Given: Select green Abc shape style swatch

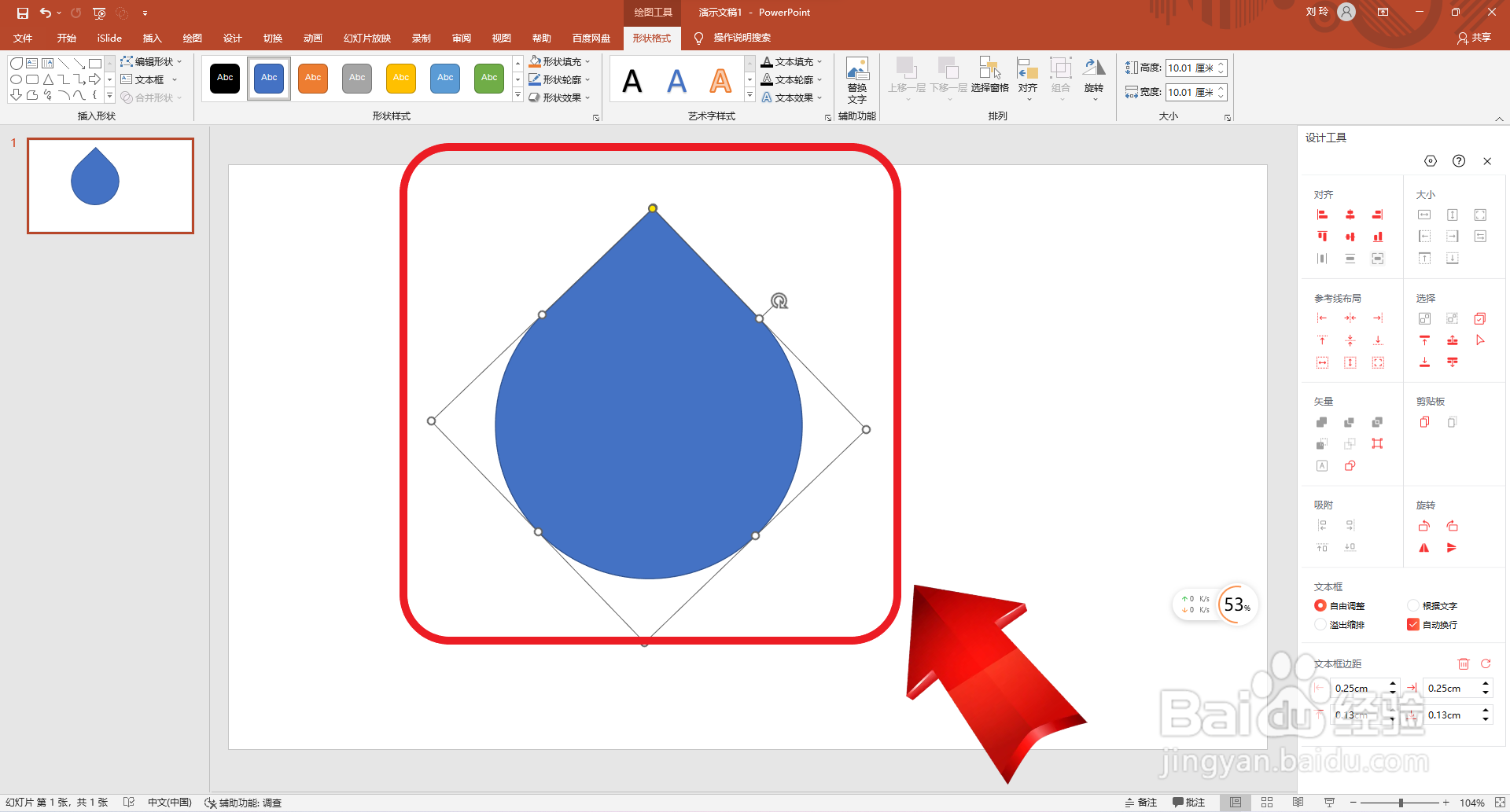Looking at the screenshot, I should (x=489, y=78).
